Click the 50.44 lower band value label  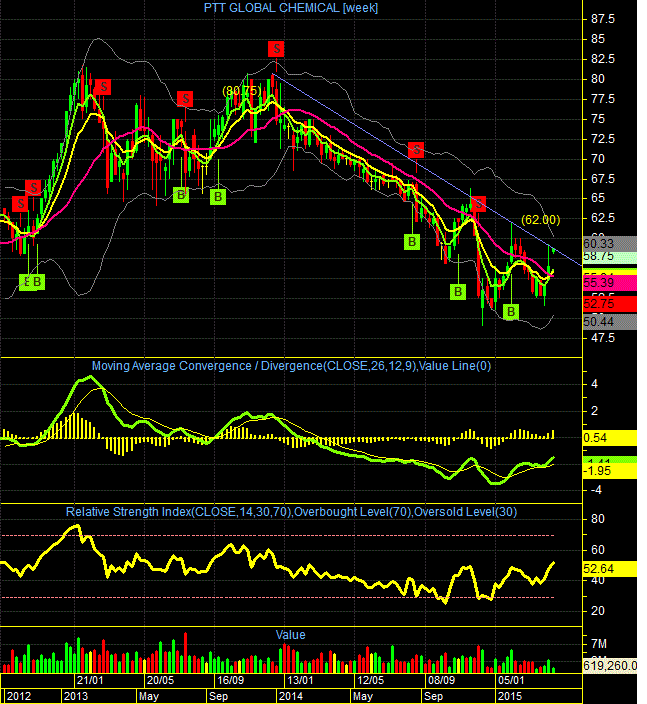610,322
